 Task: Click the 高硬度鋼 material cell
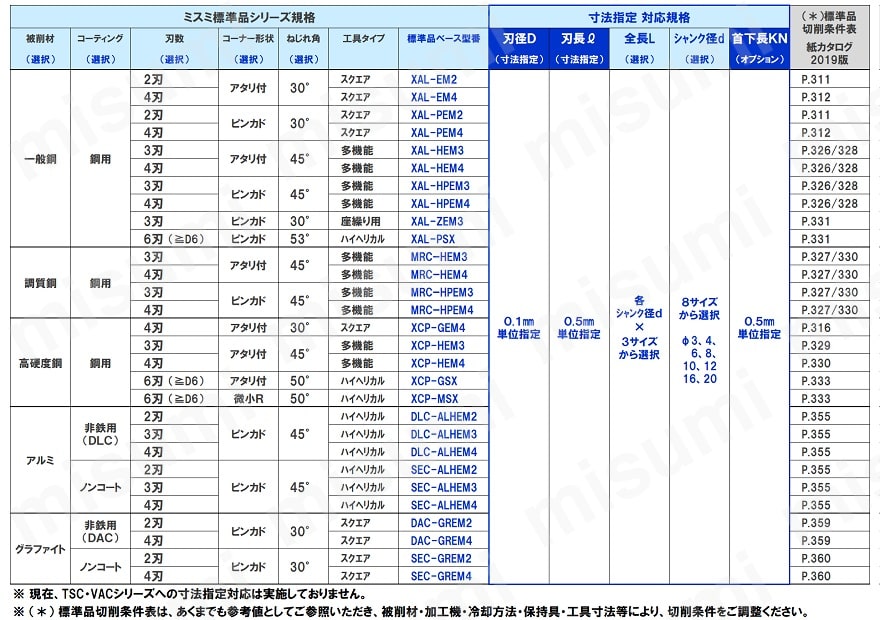pyautogui.click(x=40, y=364)
